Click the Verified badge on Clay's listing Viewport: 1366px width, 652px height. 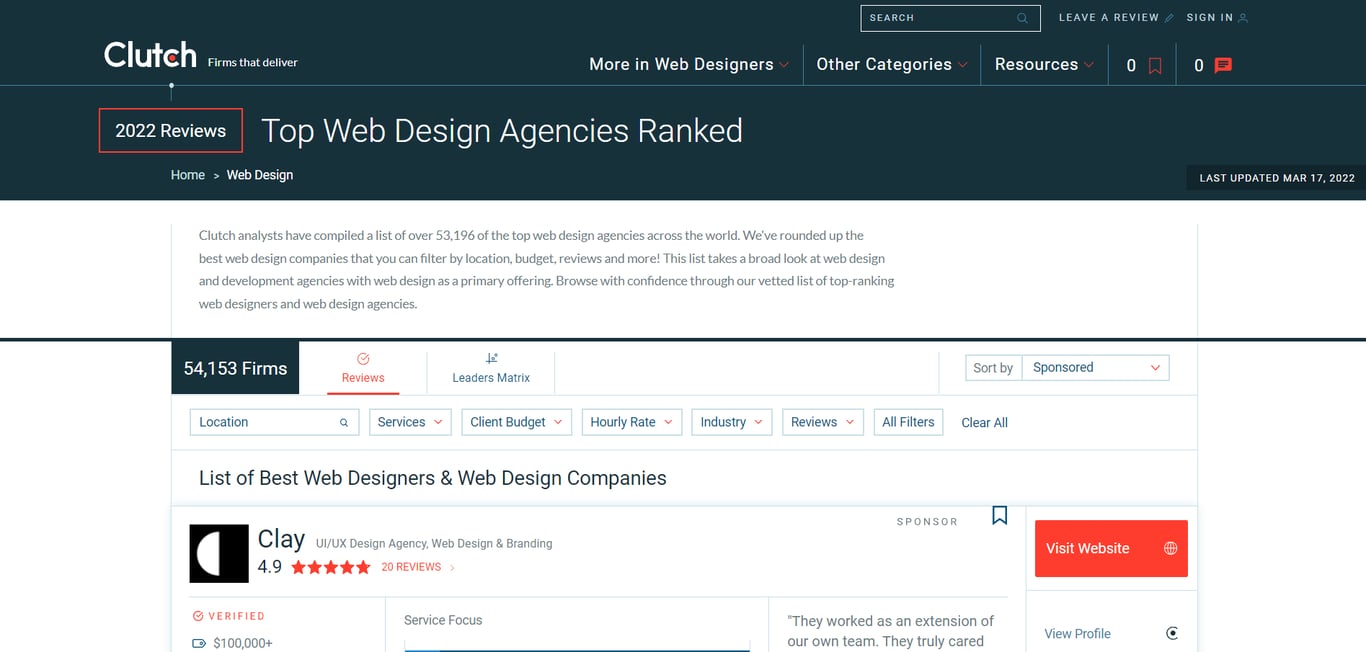tap(229, 615)
